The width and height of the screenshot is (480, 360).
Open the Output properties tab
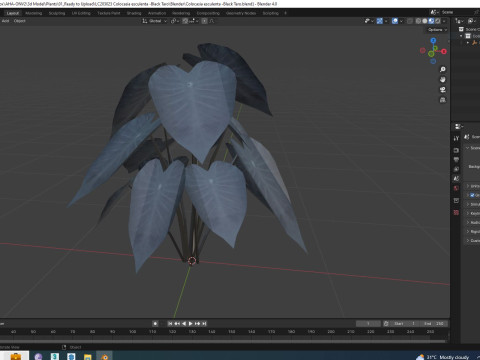(x=456, y=160)
